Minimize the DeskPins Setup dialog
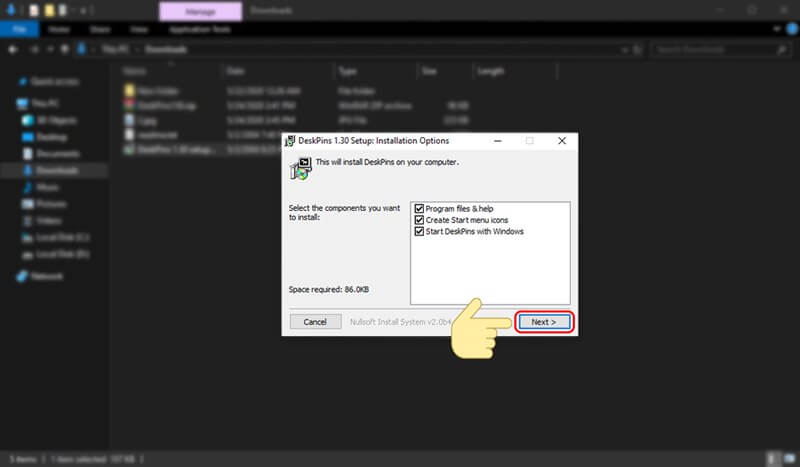Image resolution: width=800 pixels, height=467 pixels. (497, 141)
